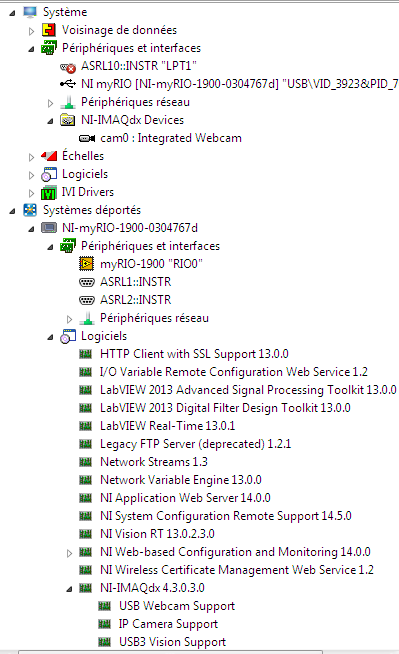Select NI myRIO USB device entry

point(240,84)
